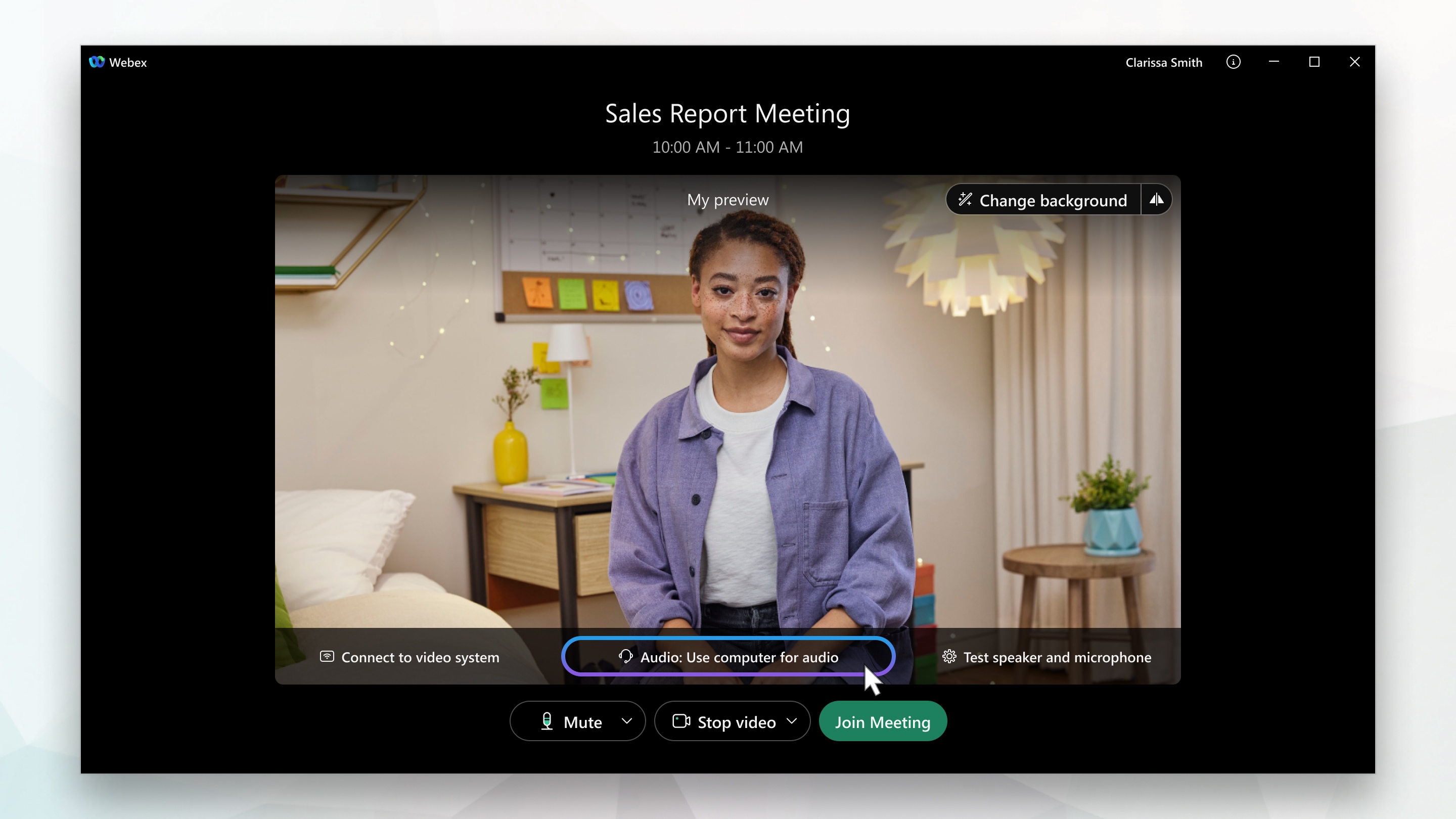Click the Webex application icon
This screenshot has width=1456, height=819.
click(97, 61)
